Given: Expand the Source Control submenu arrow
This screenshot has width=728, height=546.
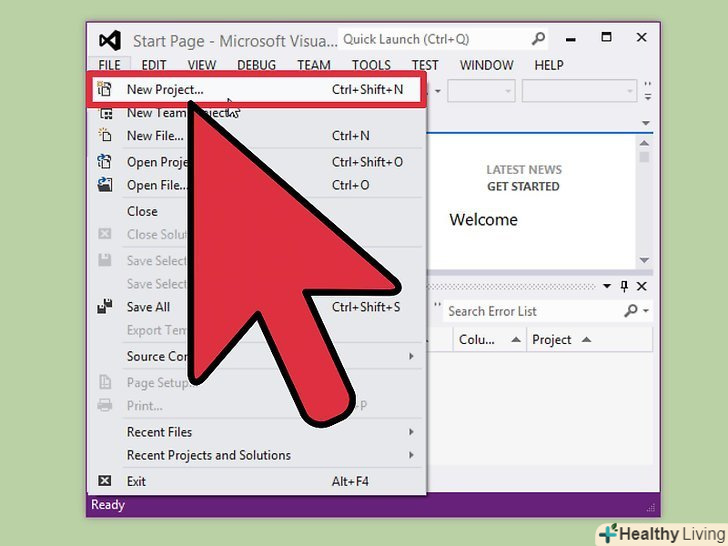Looking at the screenshot, I should tap(411, 356).
